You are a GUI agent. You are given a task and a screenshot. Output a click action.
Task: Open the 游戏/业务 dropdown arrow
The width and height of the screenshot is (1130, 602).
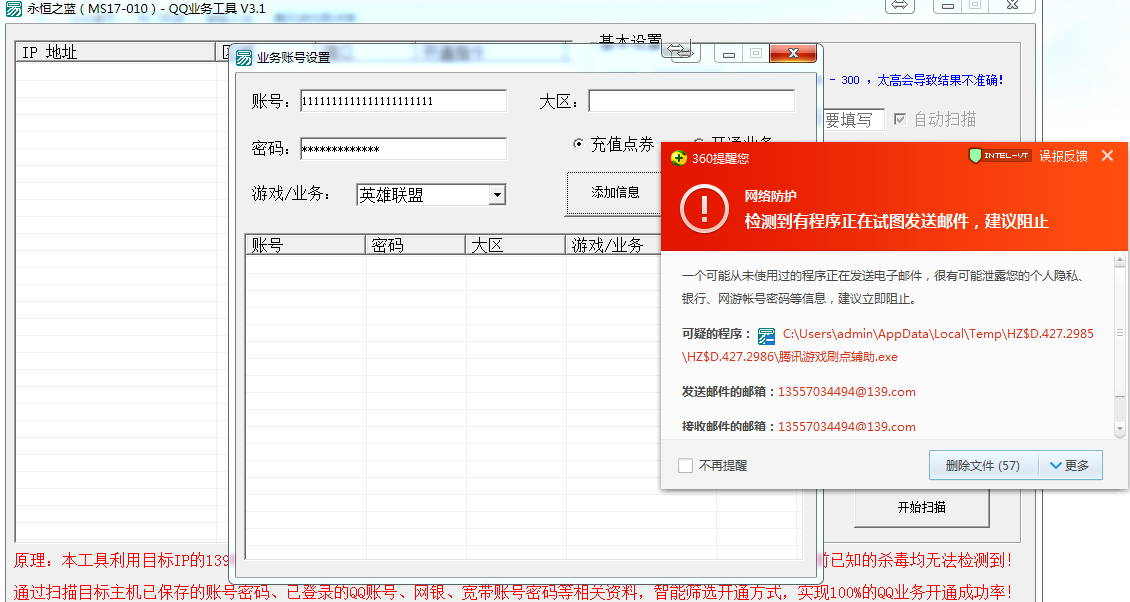pyautogui.click(x=497, y=195)
